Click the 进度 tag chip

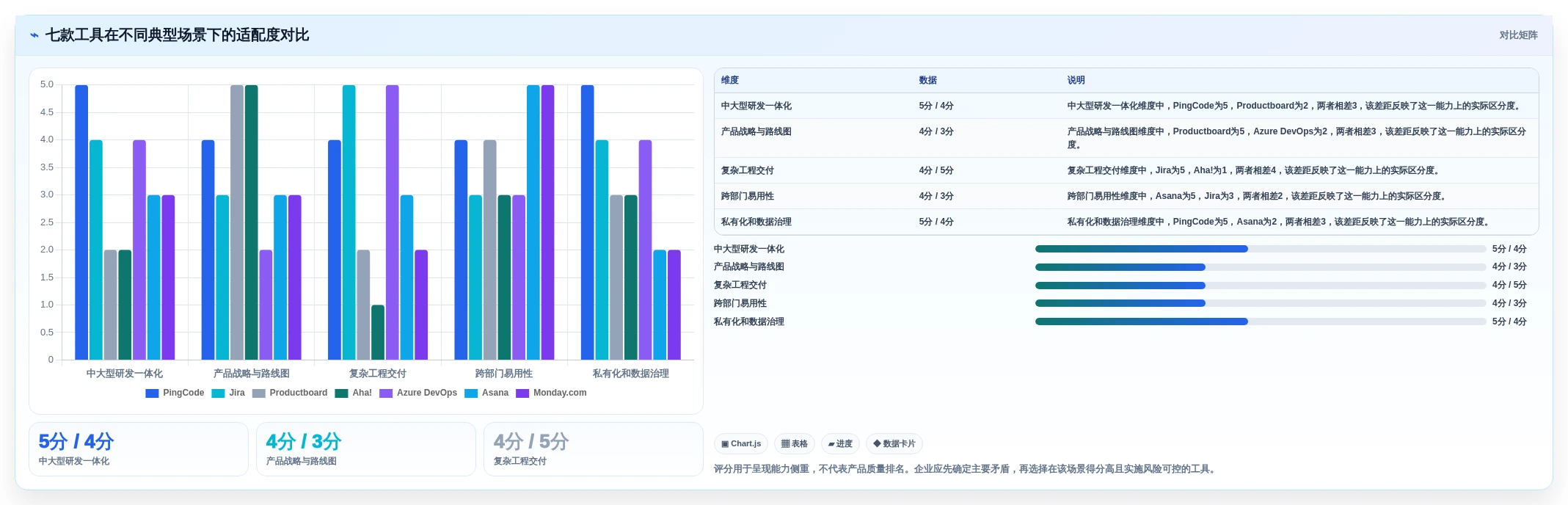pyautogui.click(x=840, y=444)
